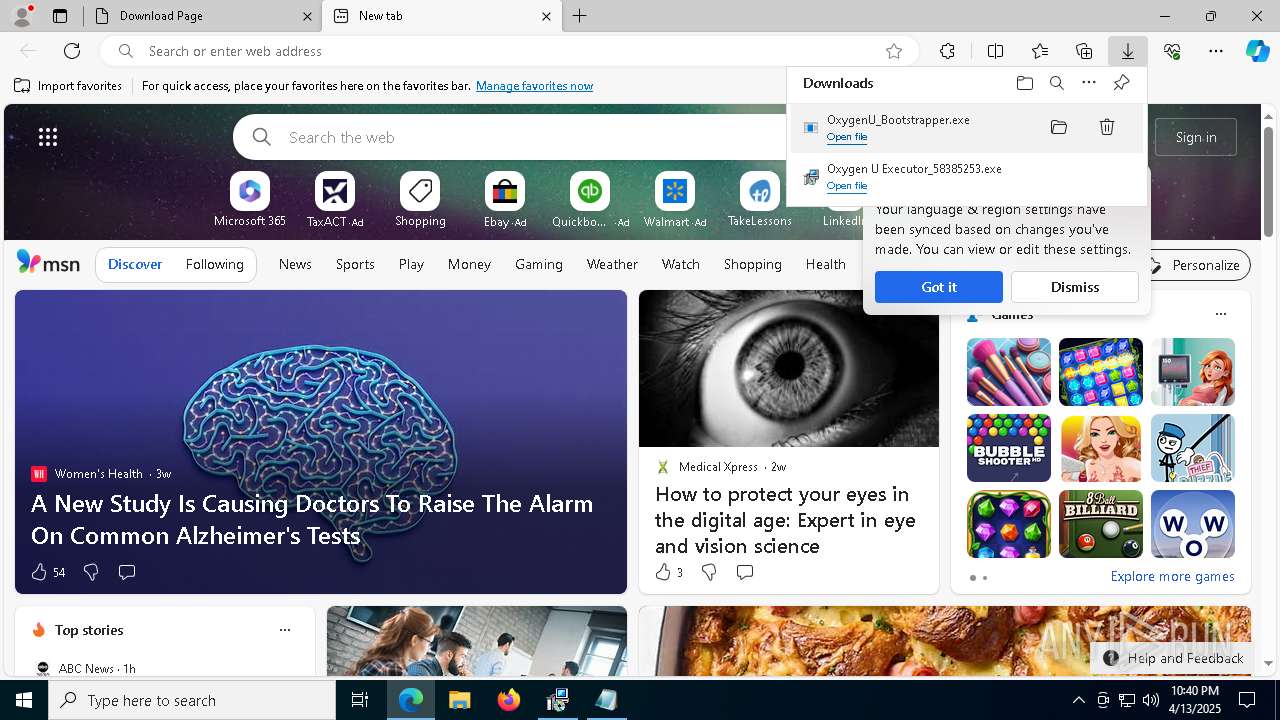Toggle the split screen icon
Viewport: 1280px width, 720px height.
coord(995,51)
